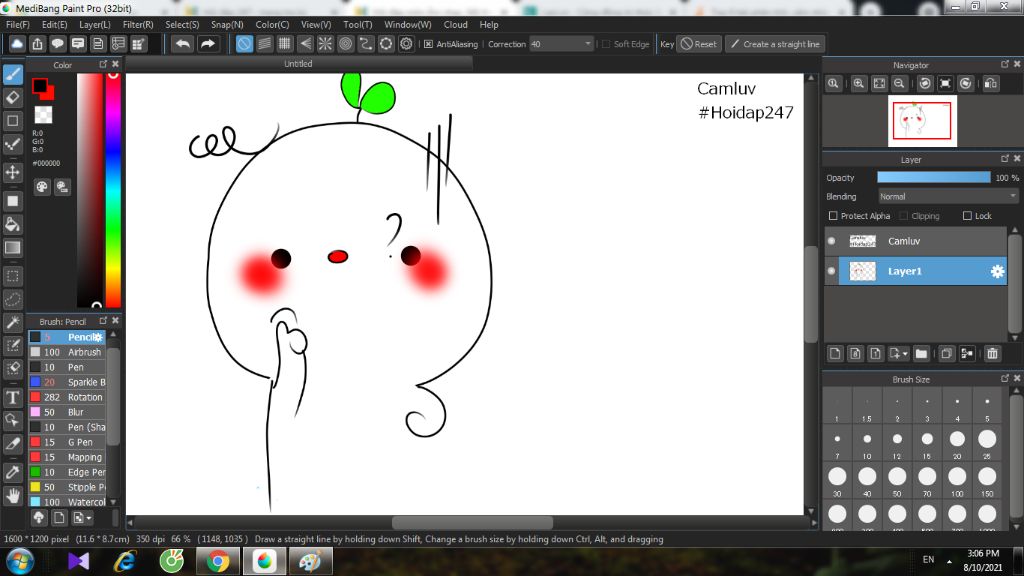Pick a hue on the rainbow color bar
Viewport: 1024px width, 576px height.
[x=113, y=189]
